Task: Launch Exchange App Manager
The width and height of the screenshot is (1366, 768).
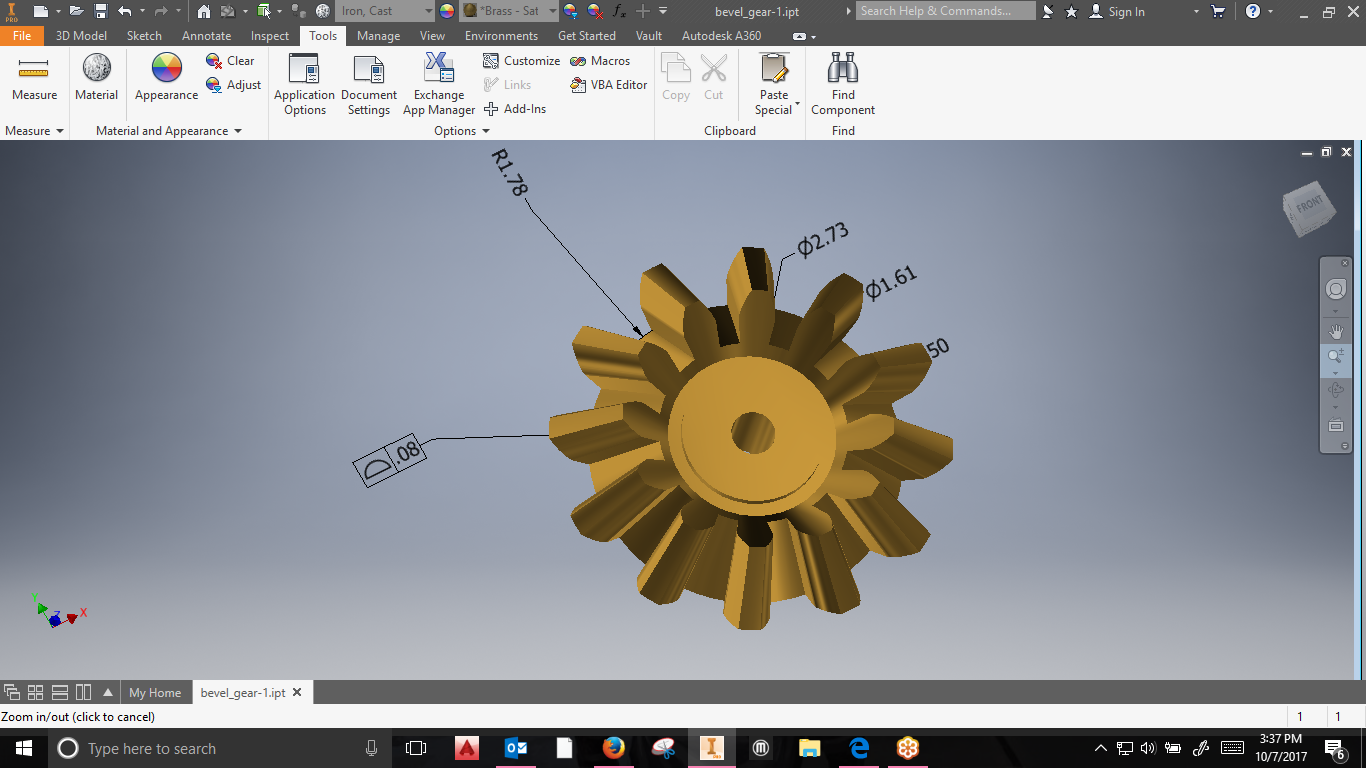Action: (x=439, y=85)
